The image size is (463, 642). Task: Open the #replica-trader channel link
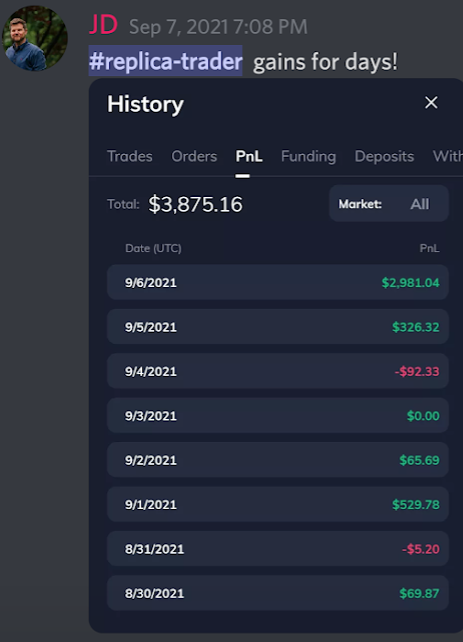click(165, 61)
